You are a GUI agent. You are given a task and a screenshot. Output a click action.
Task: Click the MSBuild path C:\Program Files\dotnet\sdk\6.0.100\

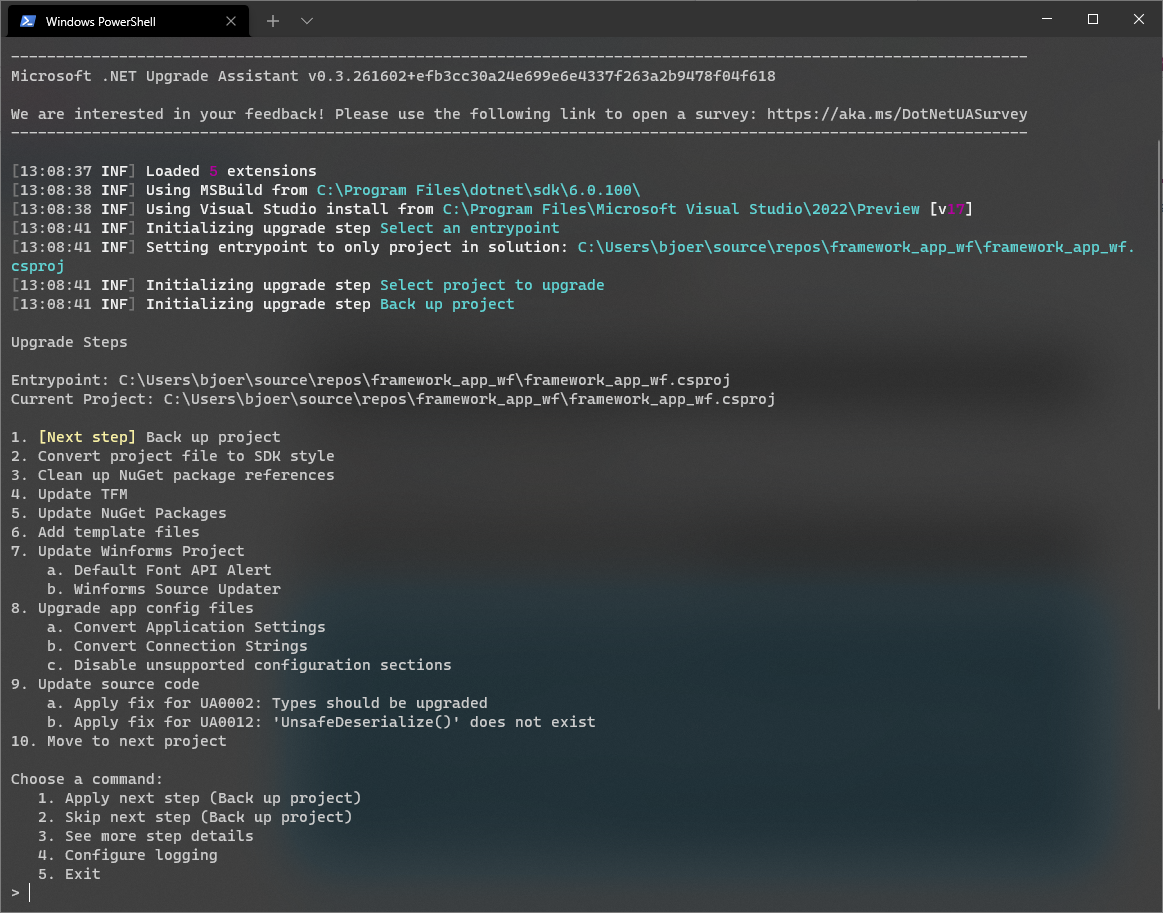(478, 190)
